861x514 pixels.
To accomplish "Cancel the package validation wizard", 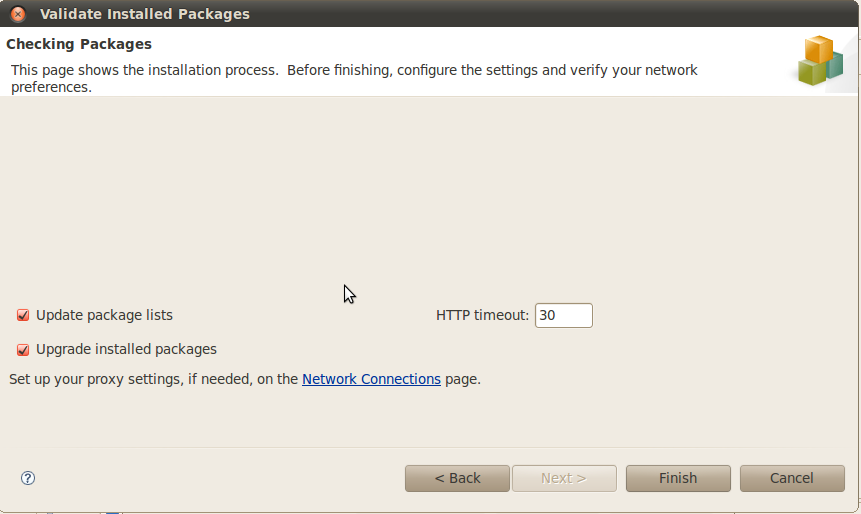I will (x=792, y=478).
